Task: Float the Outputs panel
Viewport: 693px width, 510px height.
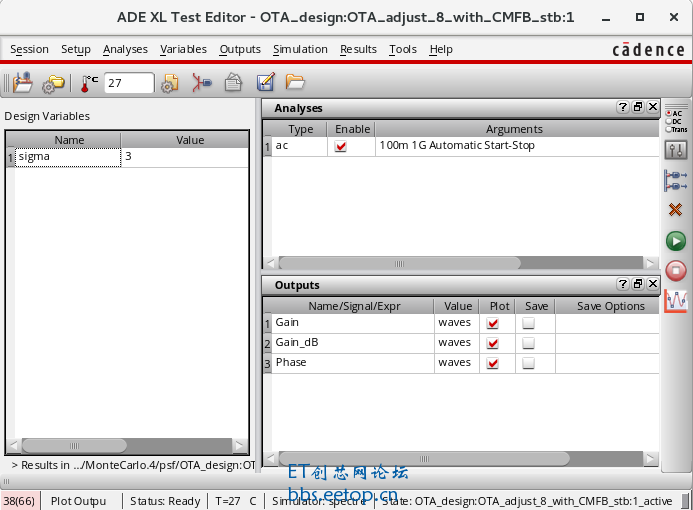Action: 638,284
